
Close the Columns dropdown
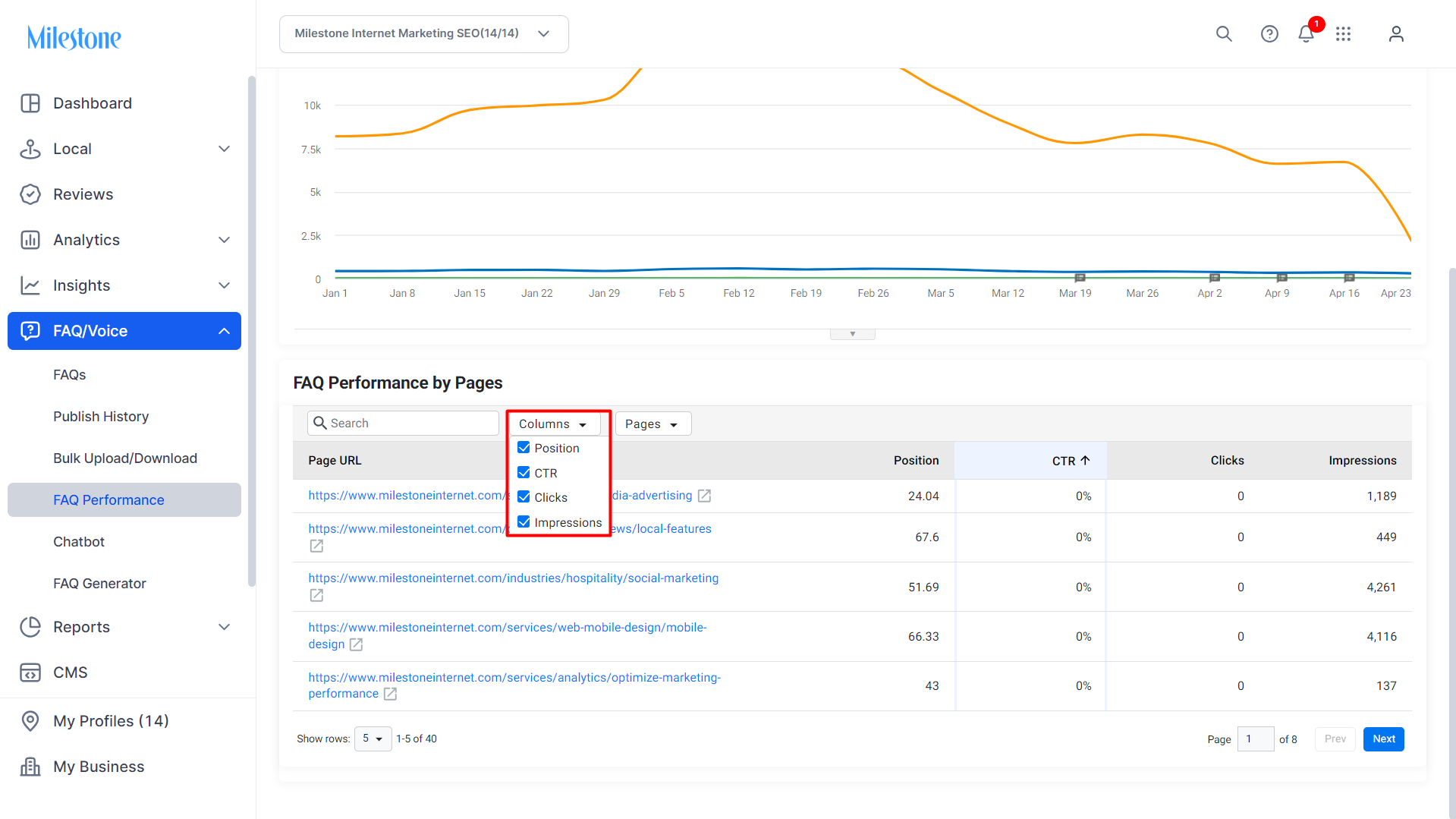[x=555, y=424]
